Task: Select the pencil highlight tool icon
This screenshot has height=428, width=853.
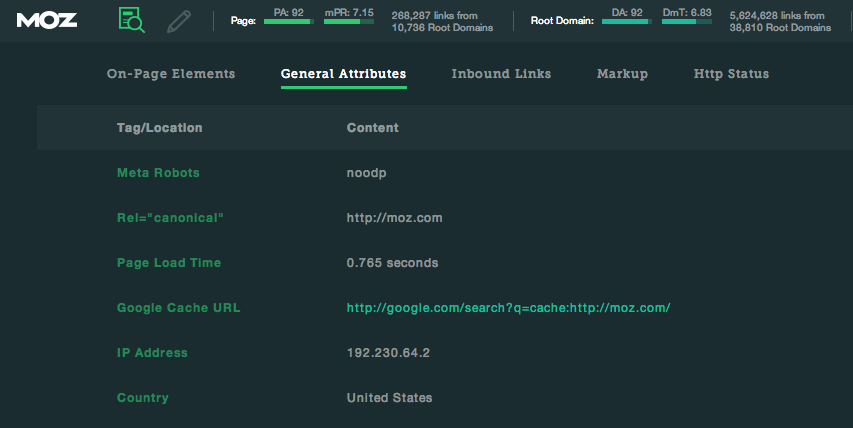Action: [x=178, y=21]
